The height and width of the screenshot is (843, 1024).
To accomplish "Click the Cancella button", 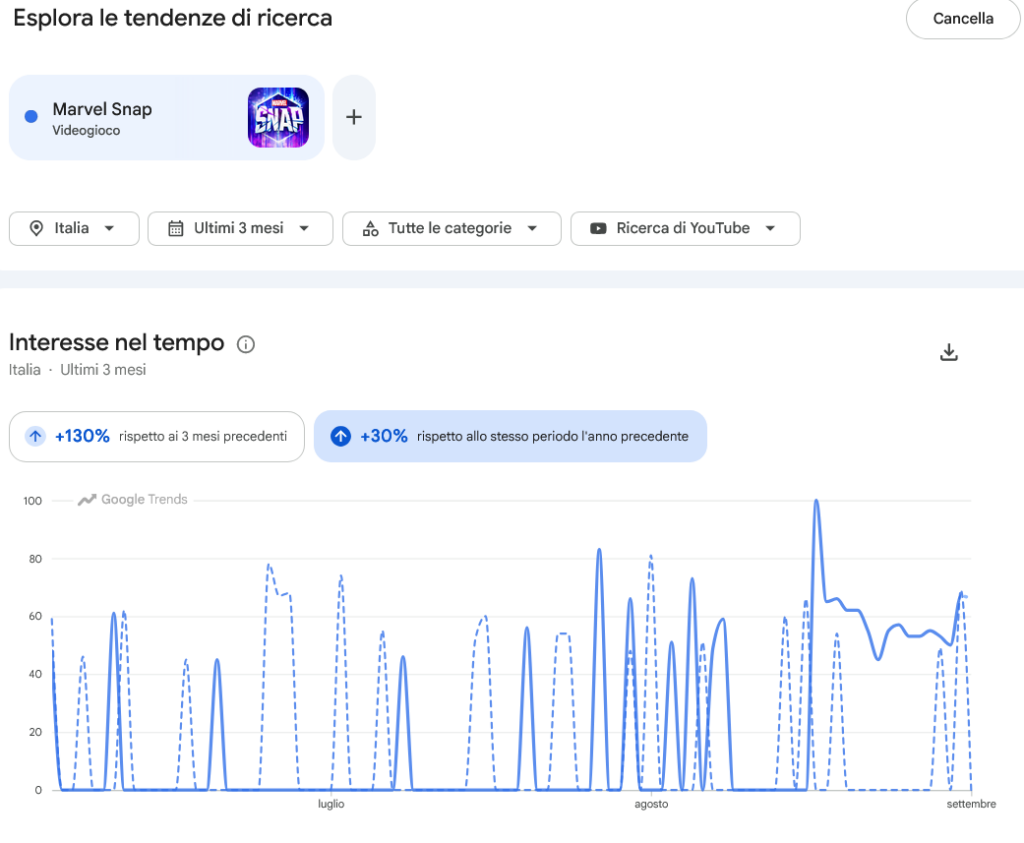I will (963, 19).
